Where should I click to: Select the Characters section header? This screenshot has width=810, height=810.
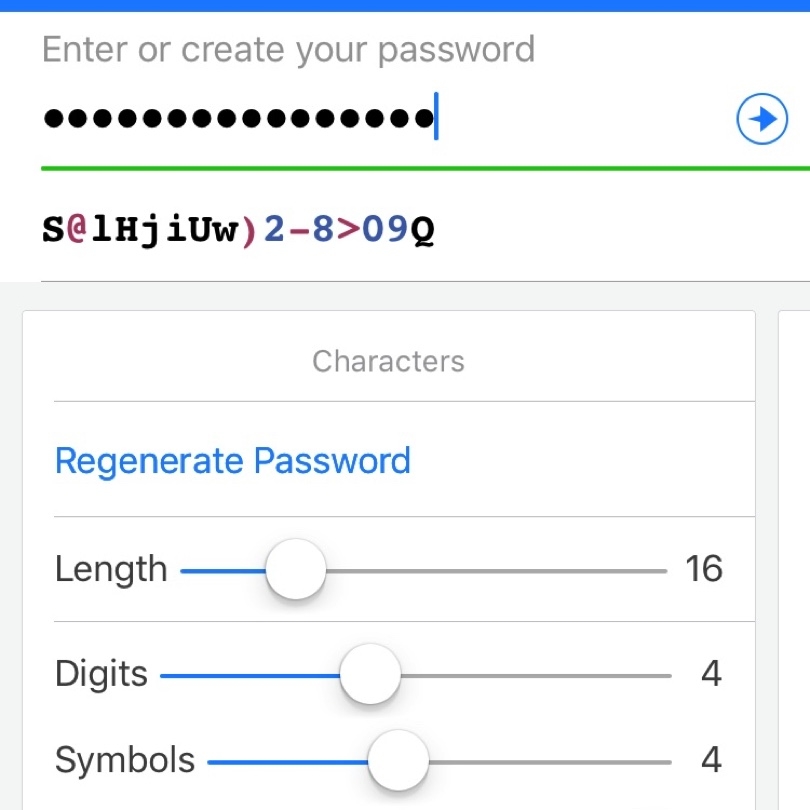[x=388, y=361]
